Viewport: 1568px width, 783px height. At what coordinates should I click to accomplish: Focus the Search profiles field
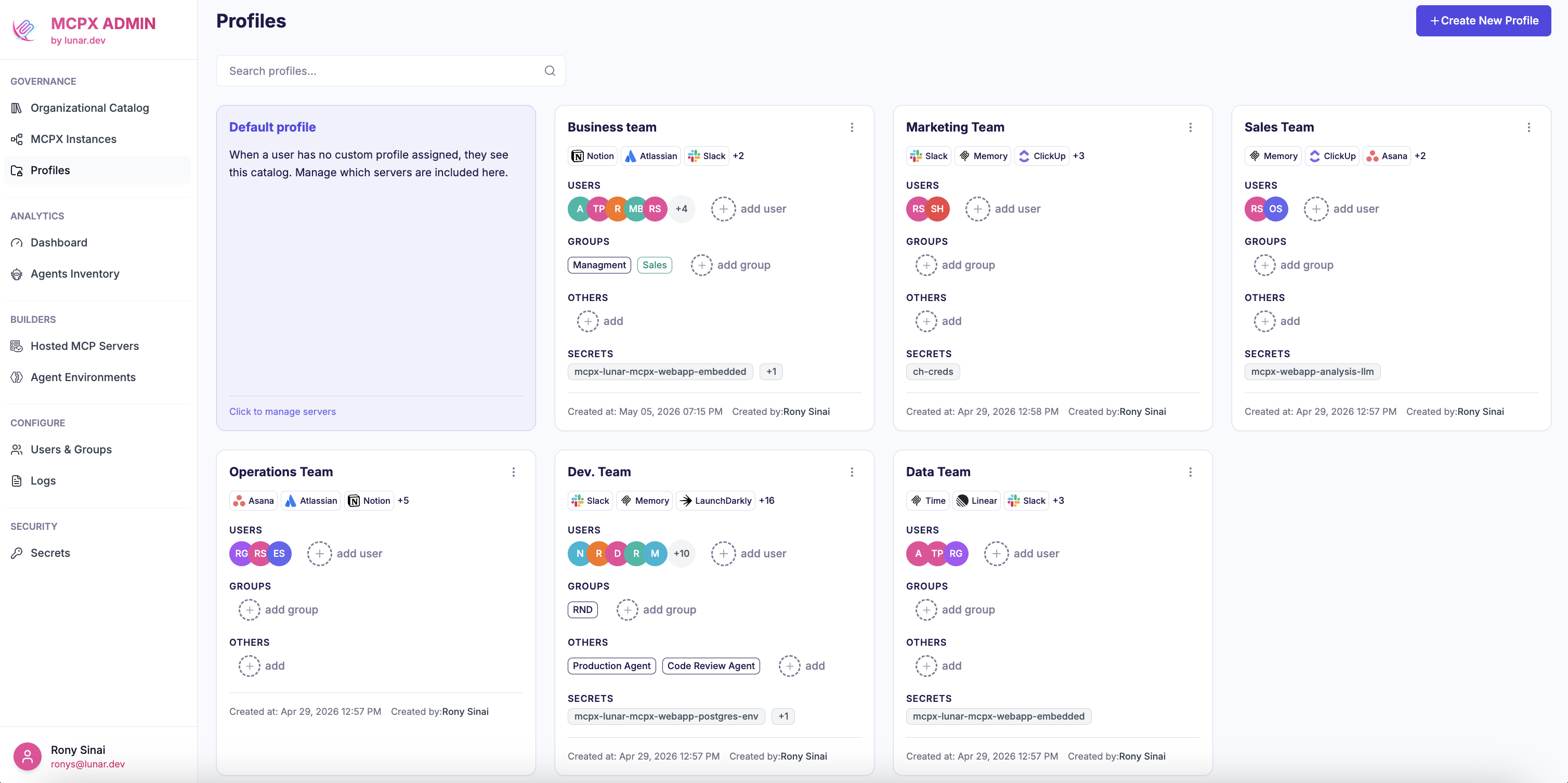(390, 71)
